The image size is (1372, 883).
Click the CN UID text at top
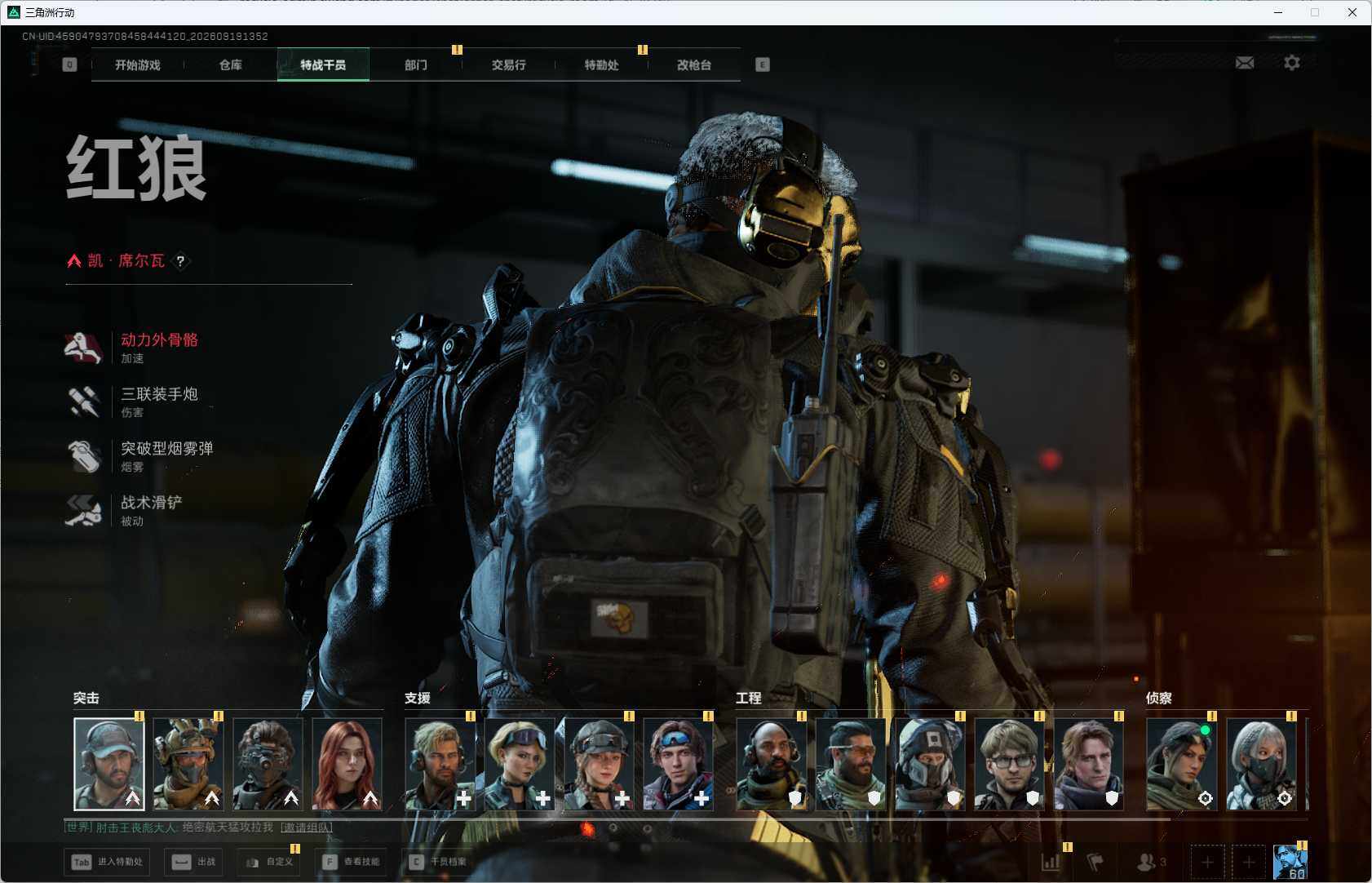145,37
